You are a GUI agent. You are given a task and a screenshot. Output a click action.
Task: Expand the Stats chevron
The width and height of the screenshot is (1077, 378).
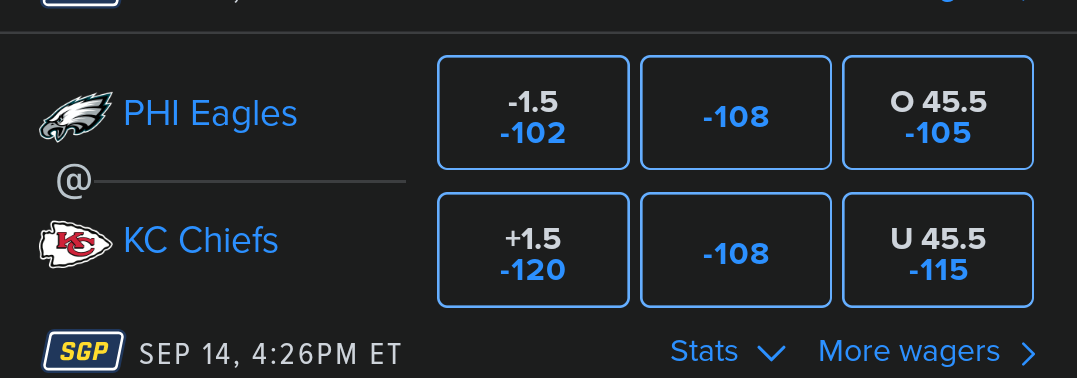coord(771,353)
